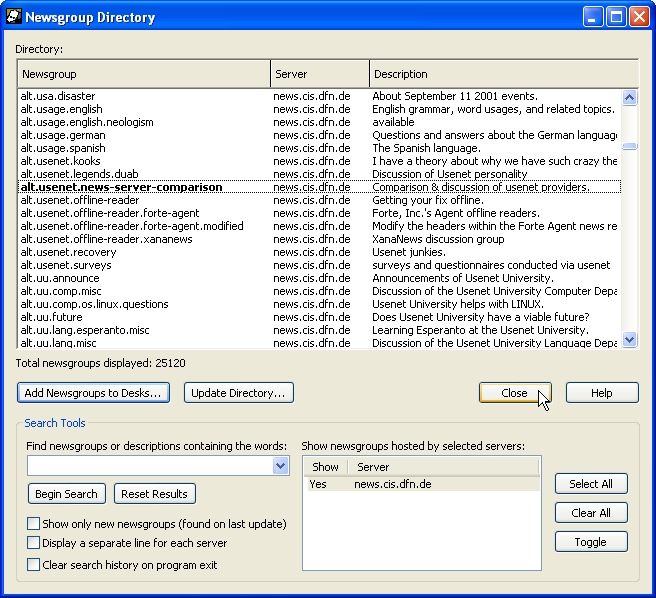Screen dimensions: 656x598
Task: Open the Help button
Action: 602,393
